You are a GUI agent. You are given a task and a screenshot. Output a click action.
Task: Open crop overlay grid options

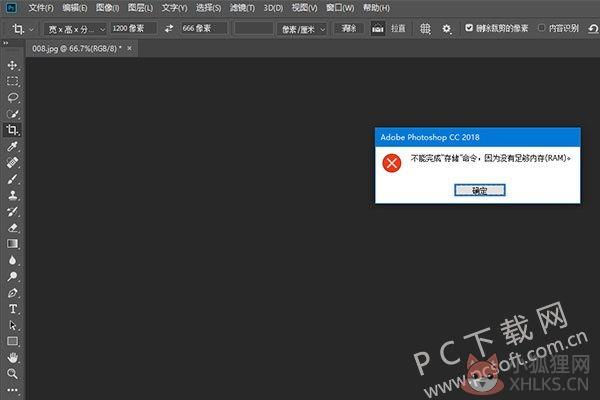click(x=425, y=29)
